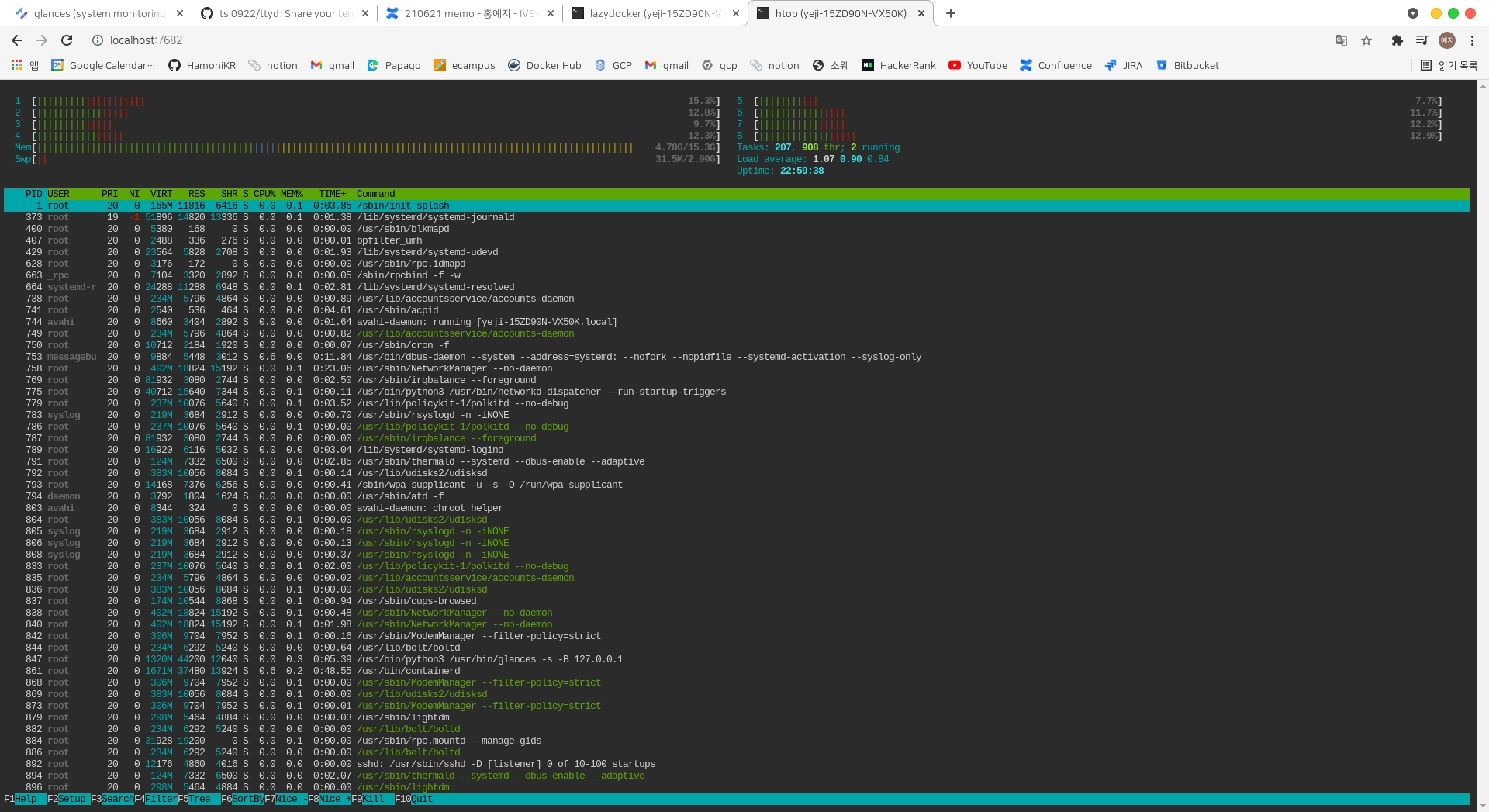Open the media controls icon

[1422, 40]
